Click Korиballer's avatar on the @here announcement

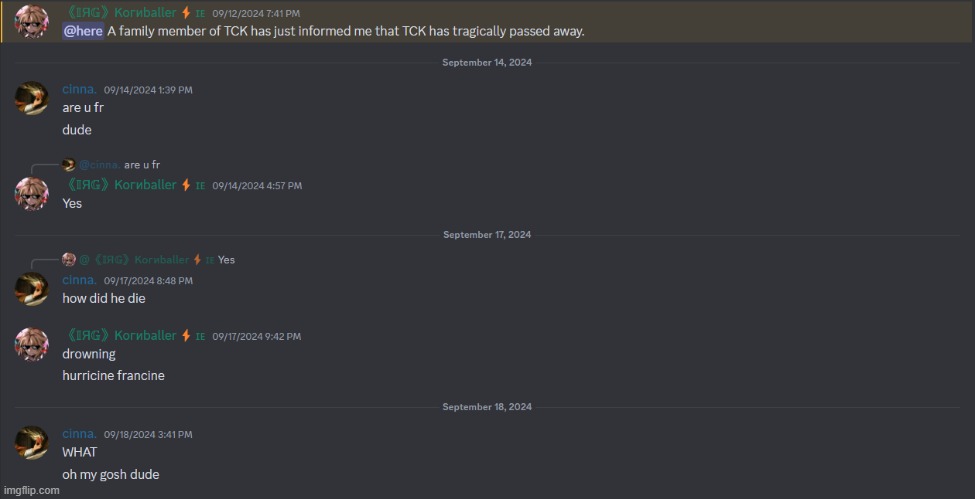pyautogui.click(x=31, y=21)
